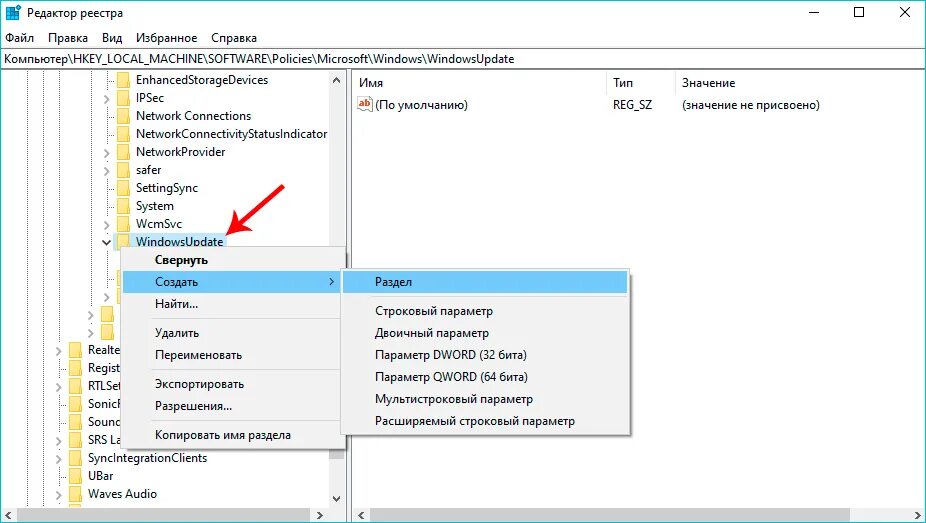Click the WcmSvc folder icon
This screenshot has width=926, height=523.
(123, 224)
